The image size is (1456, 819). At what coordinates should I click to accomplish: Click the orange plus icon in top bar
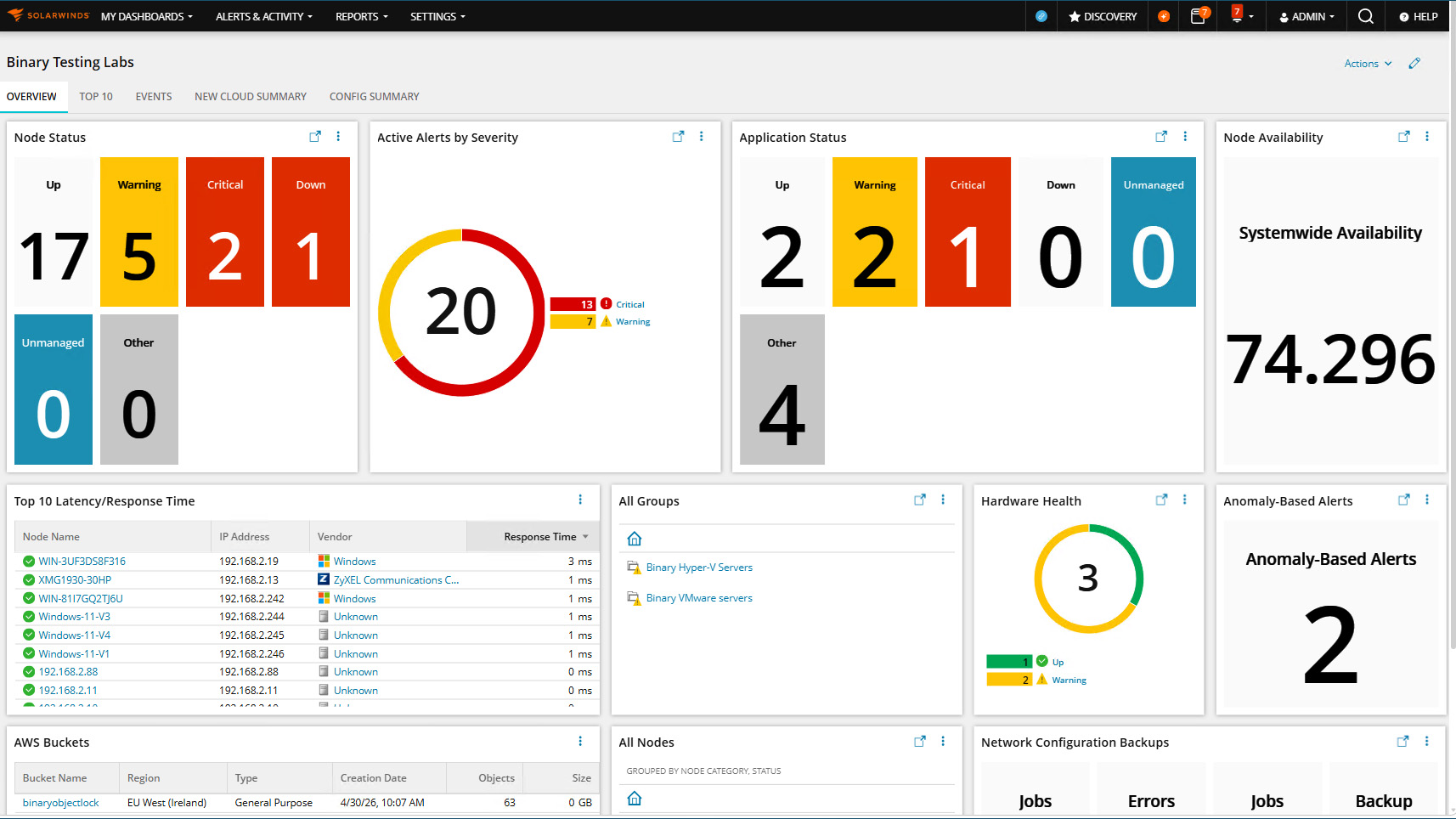1163,16
